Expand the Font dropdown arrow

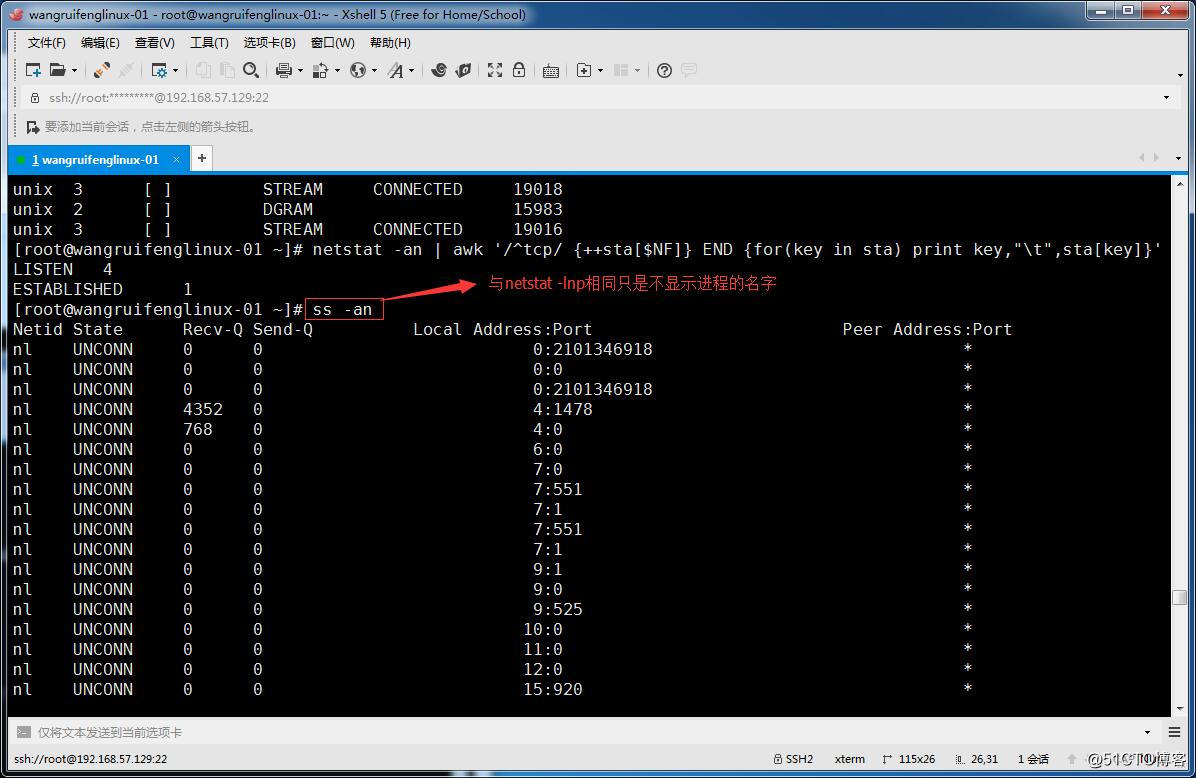pos(412,71)
